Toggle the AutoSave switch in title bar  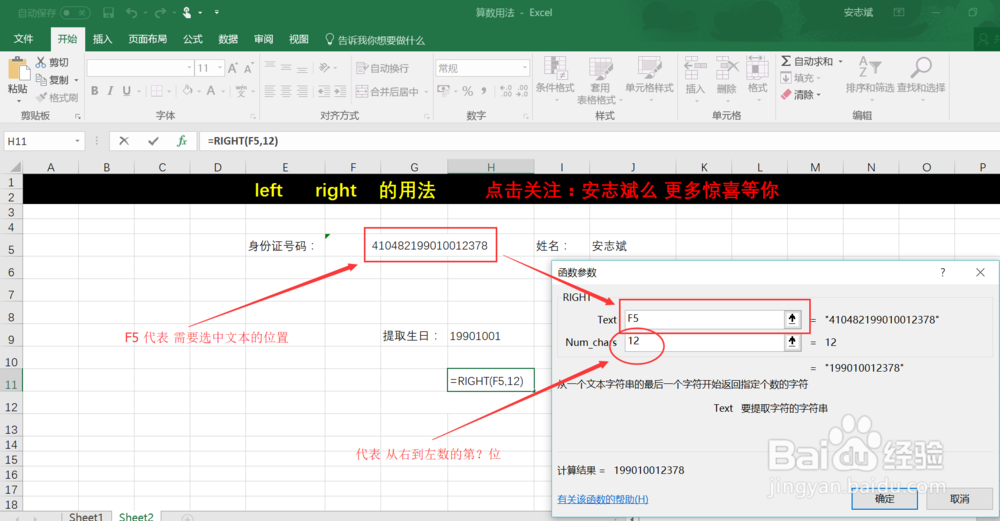pos(75,13)
